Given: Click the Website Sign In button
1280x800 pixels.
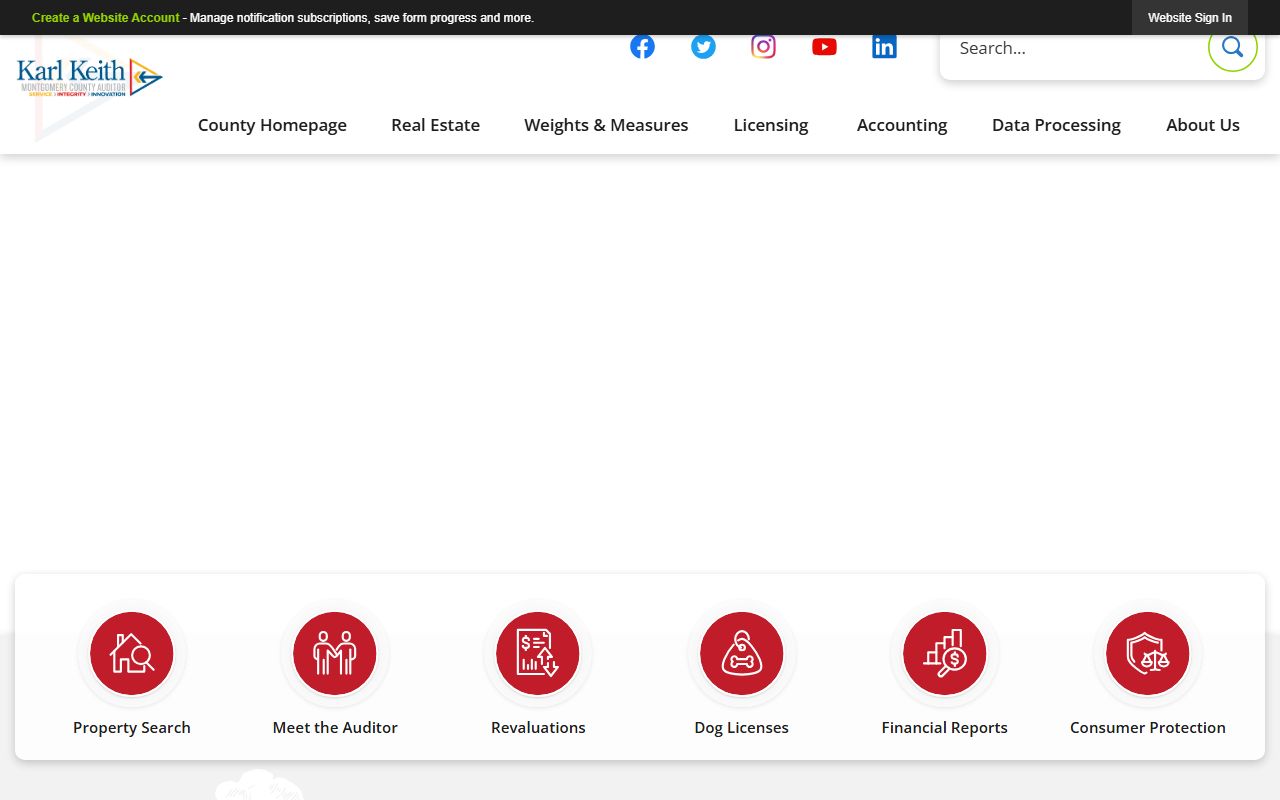Looking at the screenshot, I should tap(1189, 18).
